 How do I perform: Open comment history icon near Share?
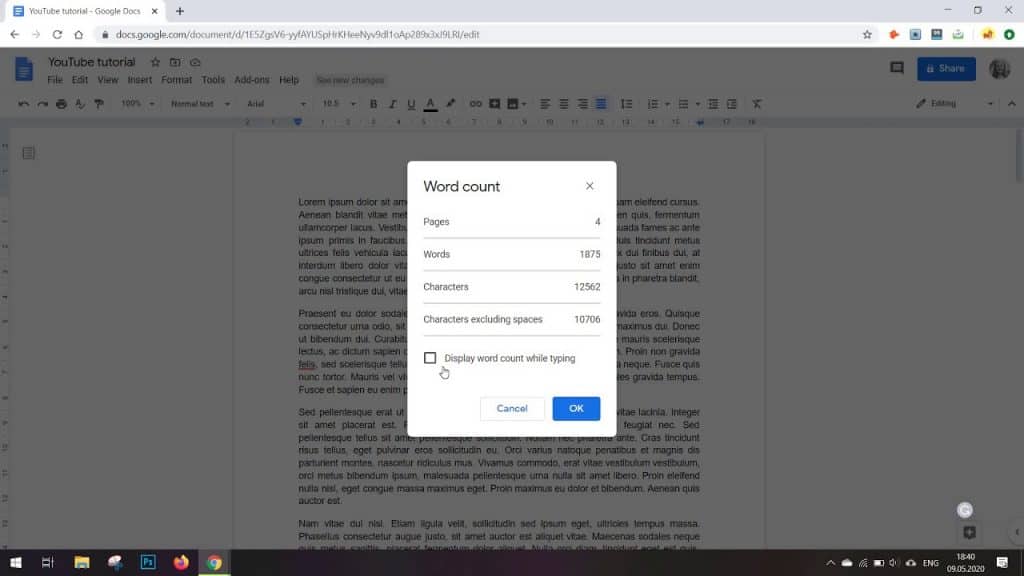pos(896,68)
